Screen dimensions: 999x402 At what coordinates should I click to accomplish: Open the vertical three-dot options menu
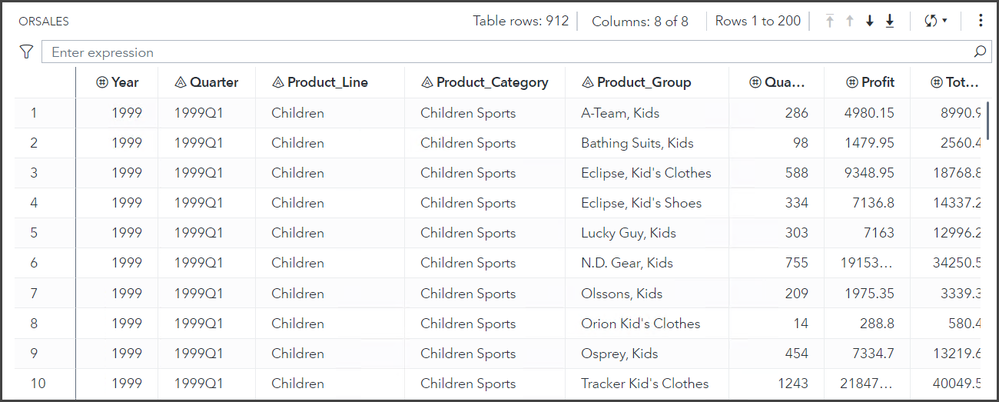(x=980, y=21)
